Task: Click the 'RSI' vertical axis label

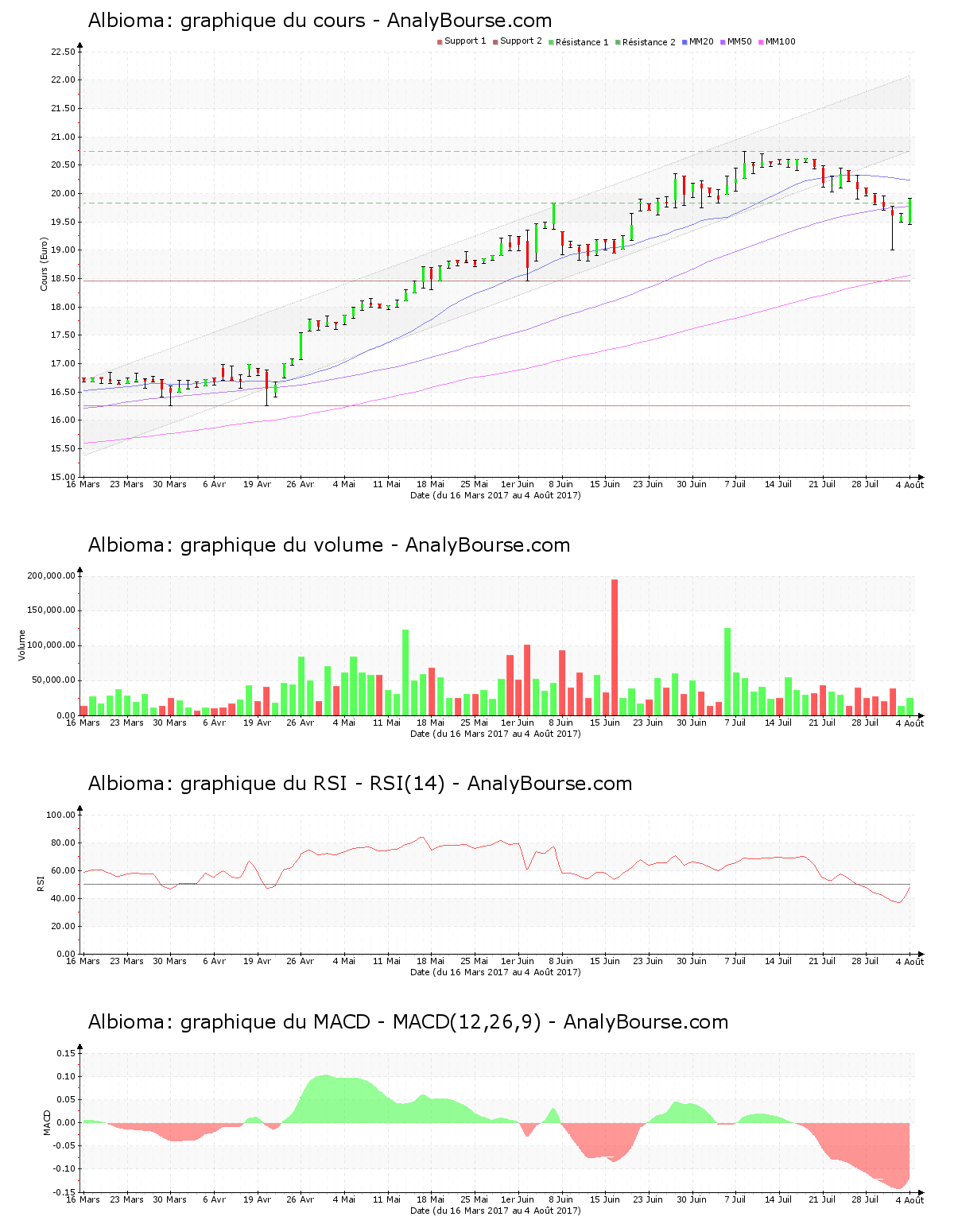Action: coord(40,883)
